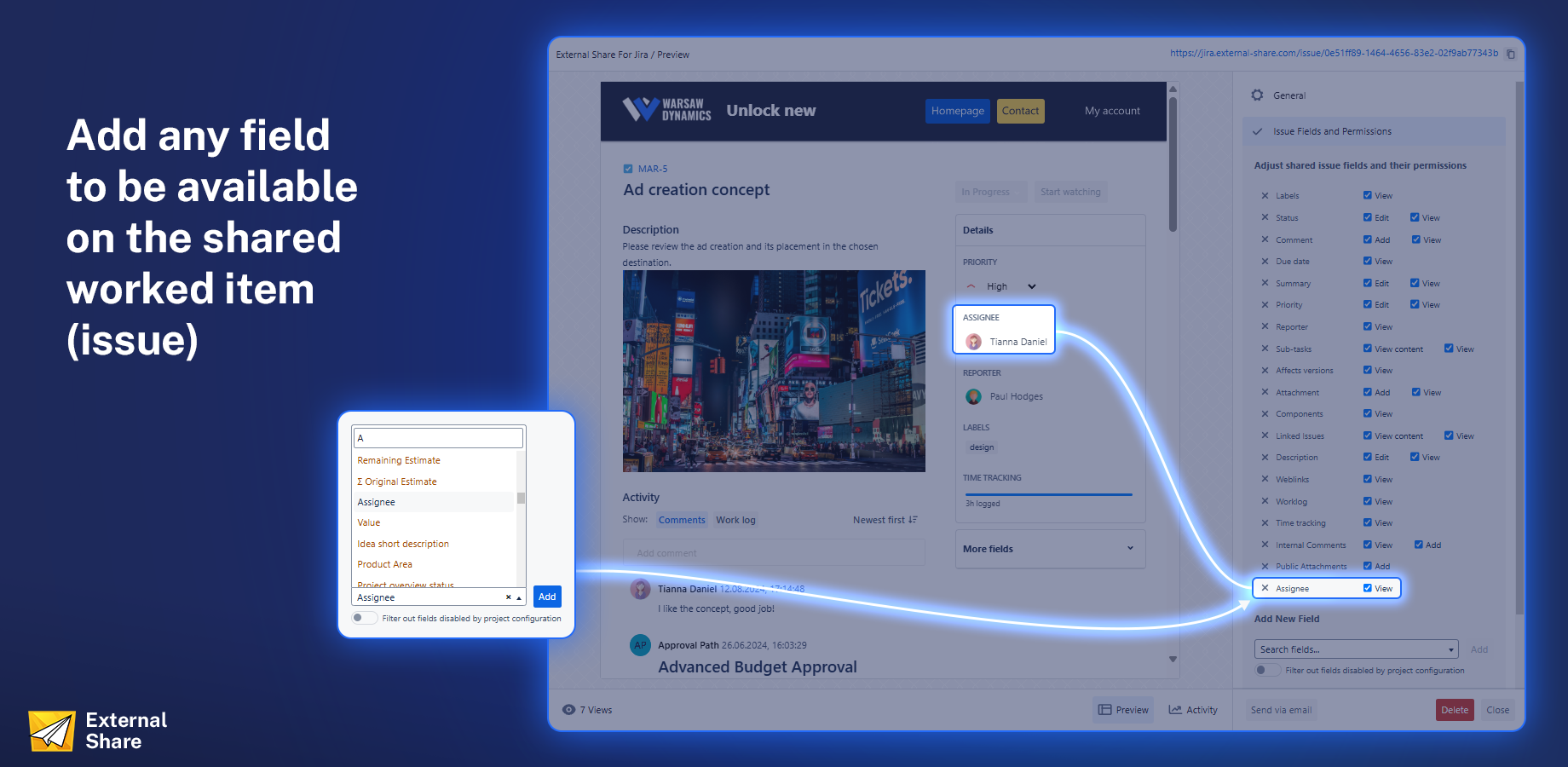Remove the Components field via X
Screen dimensions: 1568x767
pos(1265,413)
